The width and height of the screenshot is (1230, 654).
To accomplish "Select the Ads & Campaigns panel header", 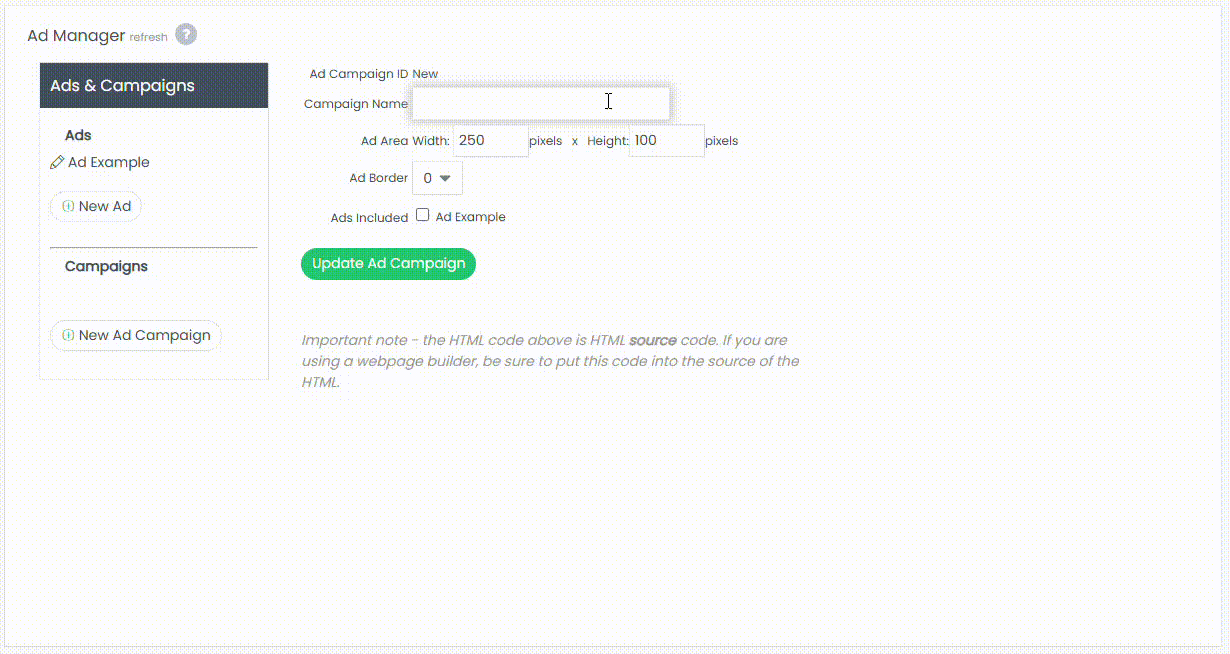I will click(x=154, y=86).
